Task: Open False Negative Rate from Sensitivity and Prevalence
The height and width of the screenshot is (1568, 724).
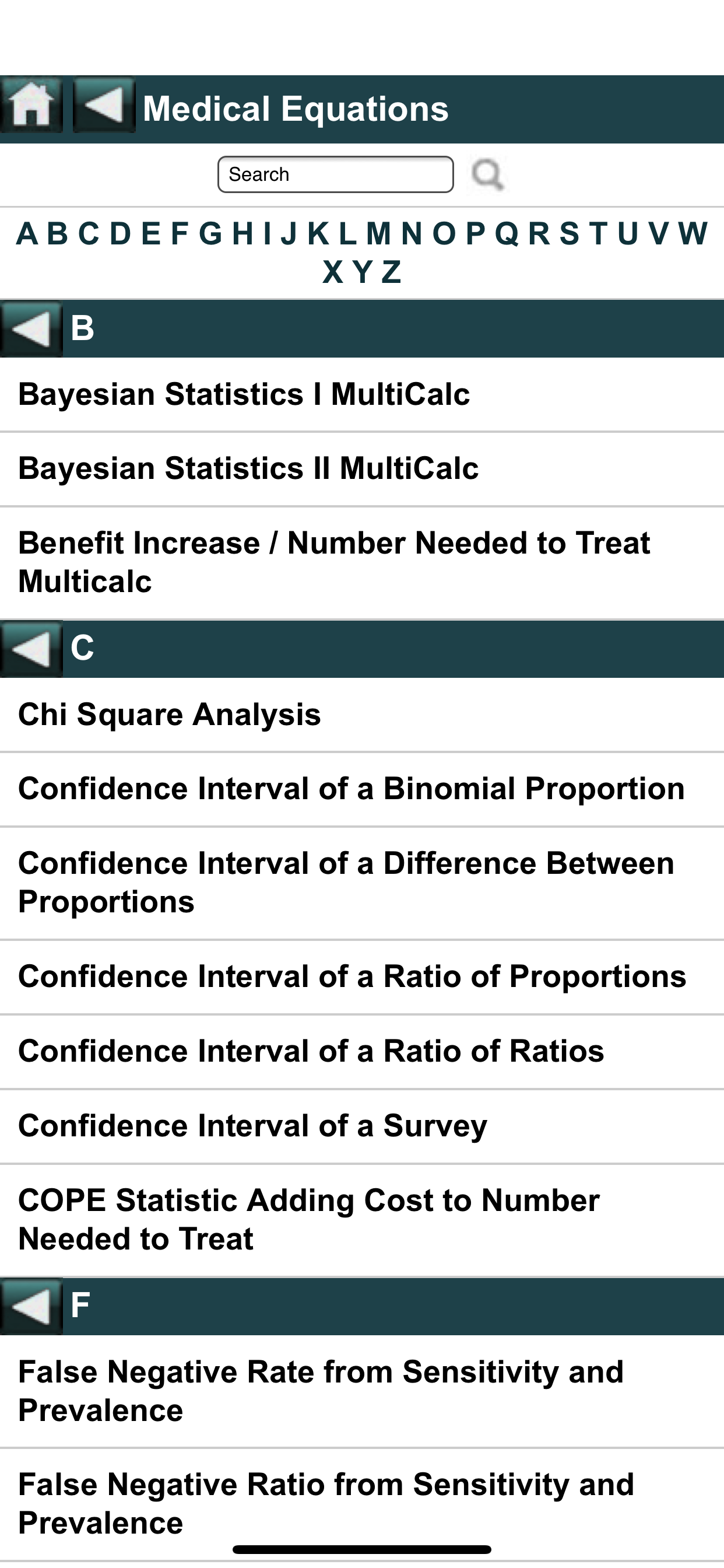Action: (x=321, y=1391)
